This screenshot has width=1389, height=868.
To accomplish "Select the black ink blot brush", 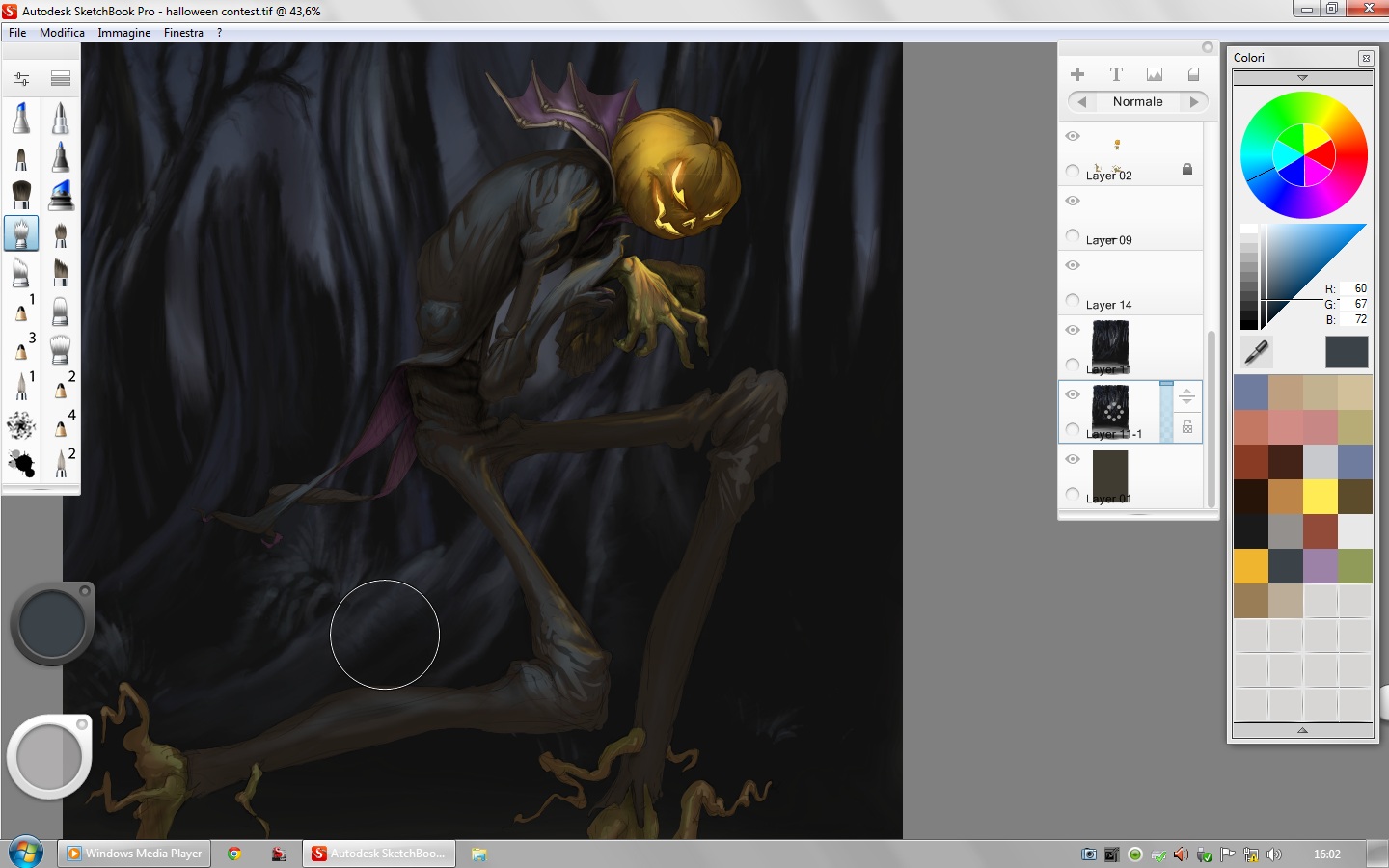I will pyautogui.click(x=21, y=464).
